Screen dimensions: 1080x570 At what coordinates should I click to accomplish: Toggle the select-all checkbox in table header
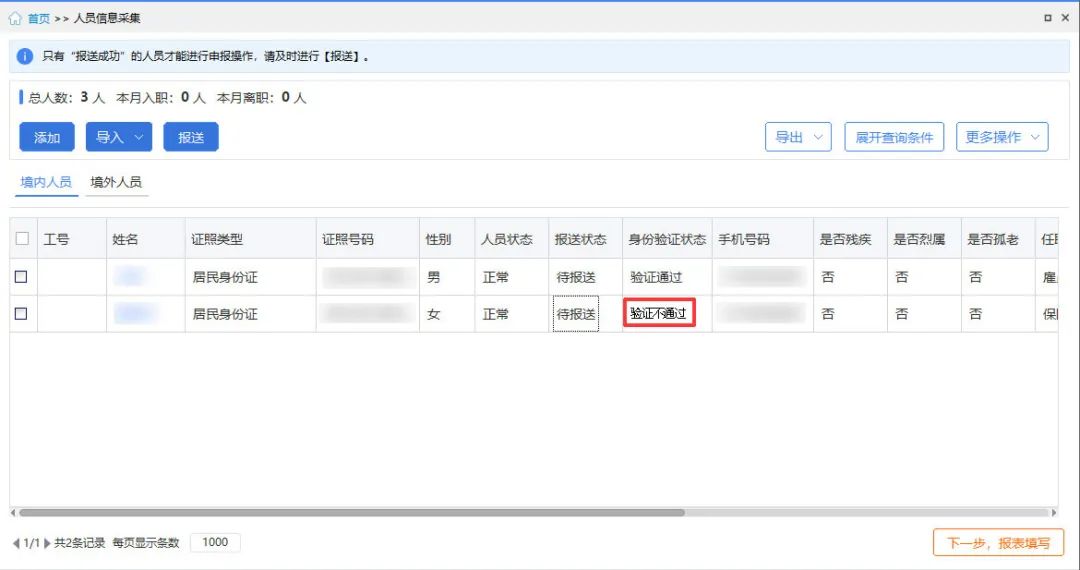[x=22, y=239]
